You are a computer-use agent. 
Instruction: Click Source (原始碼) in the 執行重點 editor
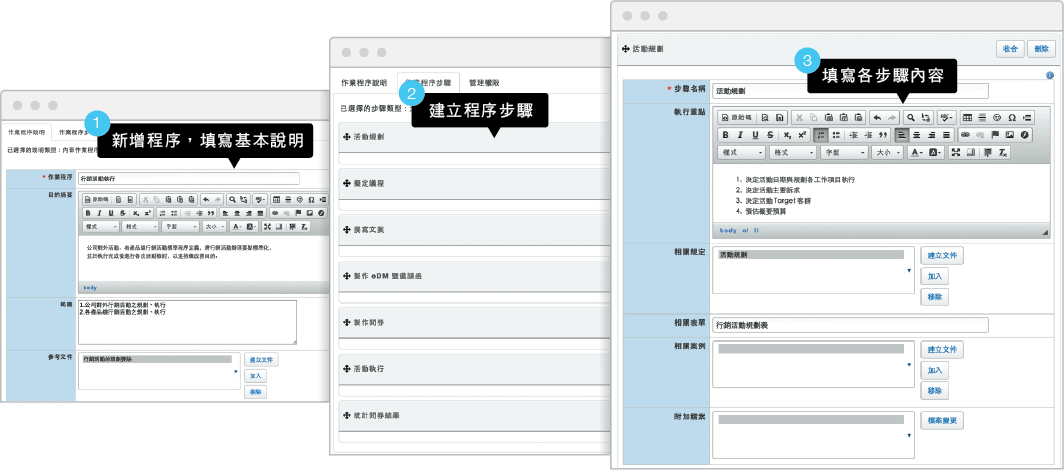737,117
